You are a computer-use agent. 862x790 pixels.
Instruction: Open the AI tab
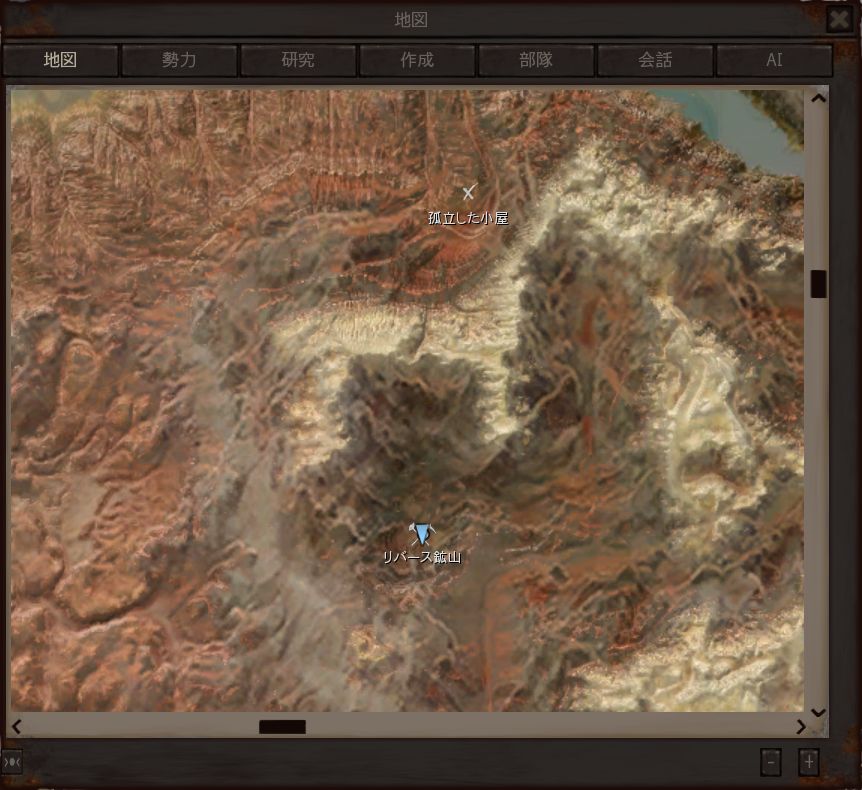click(x=774, y=60)
